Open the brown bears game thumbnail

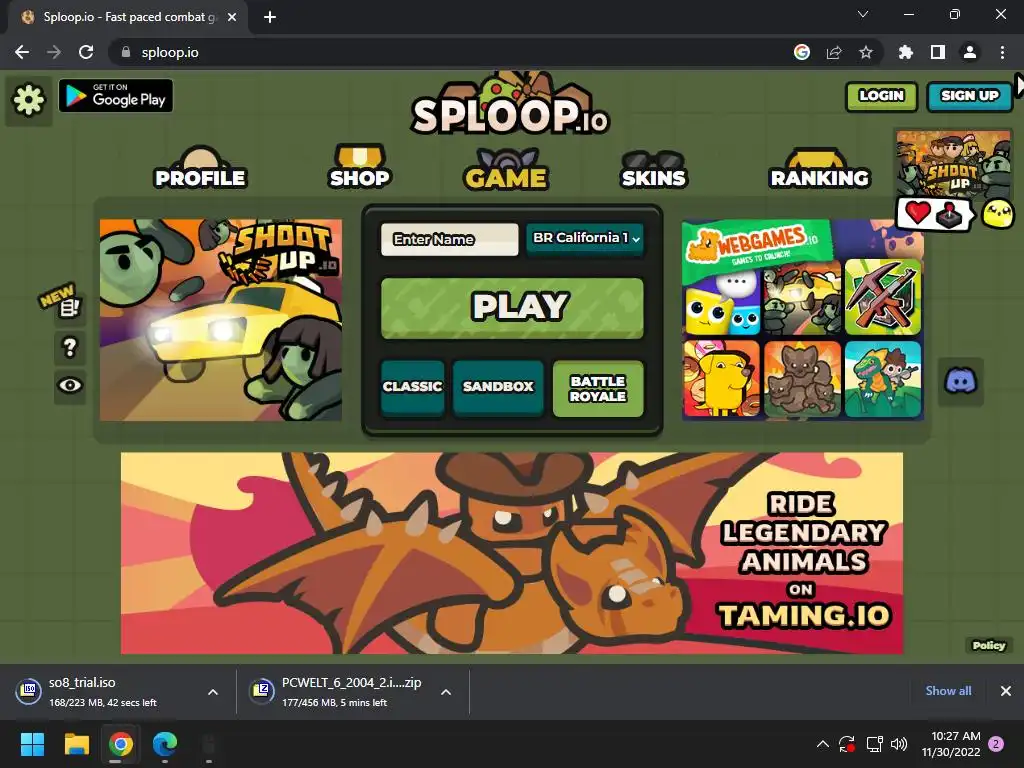coord(803,379)
